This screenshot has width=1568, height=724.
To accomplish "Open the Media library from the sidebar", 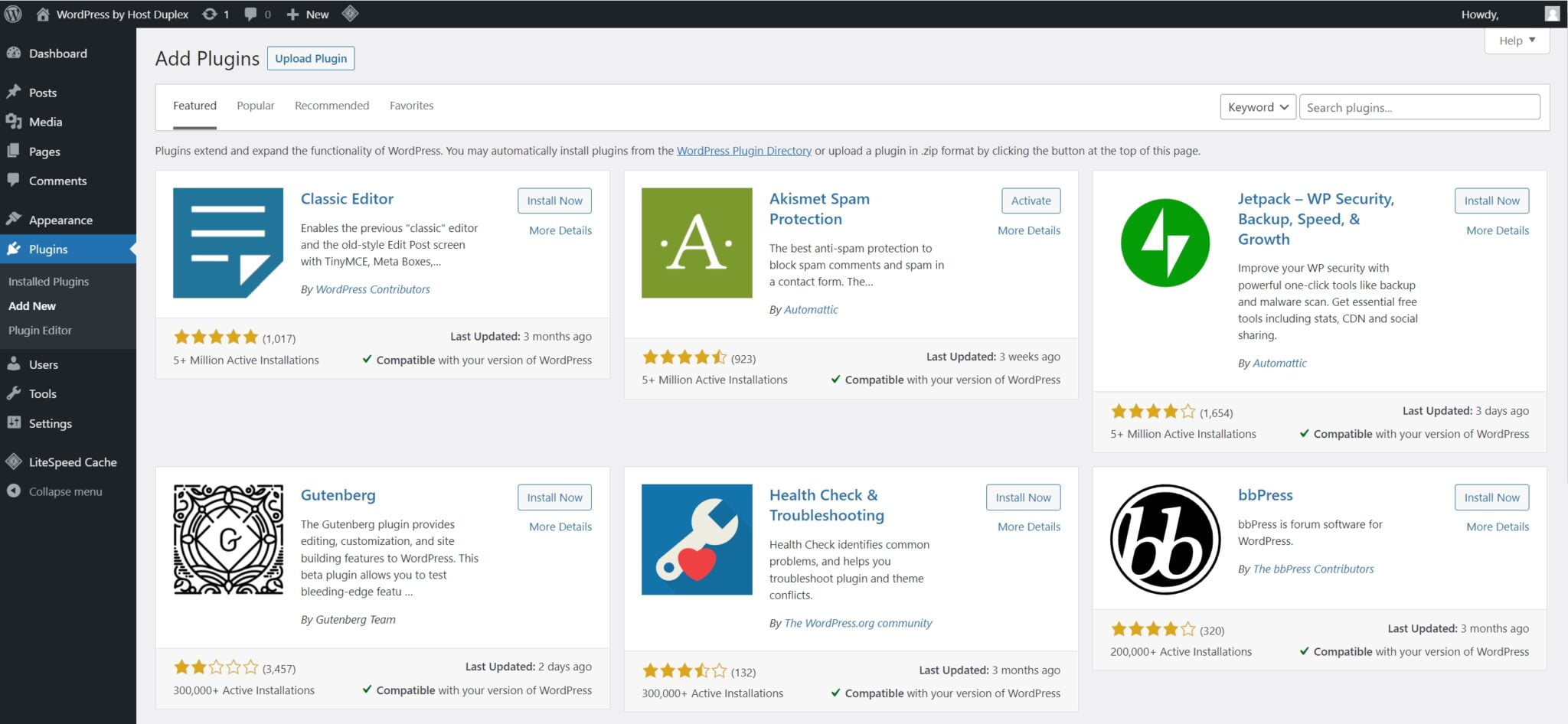I will [x=44, y=122].
